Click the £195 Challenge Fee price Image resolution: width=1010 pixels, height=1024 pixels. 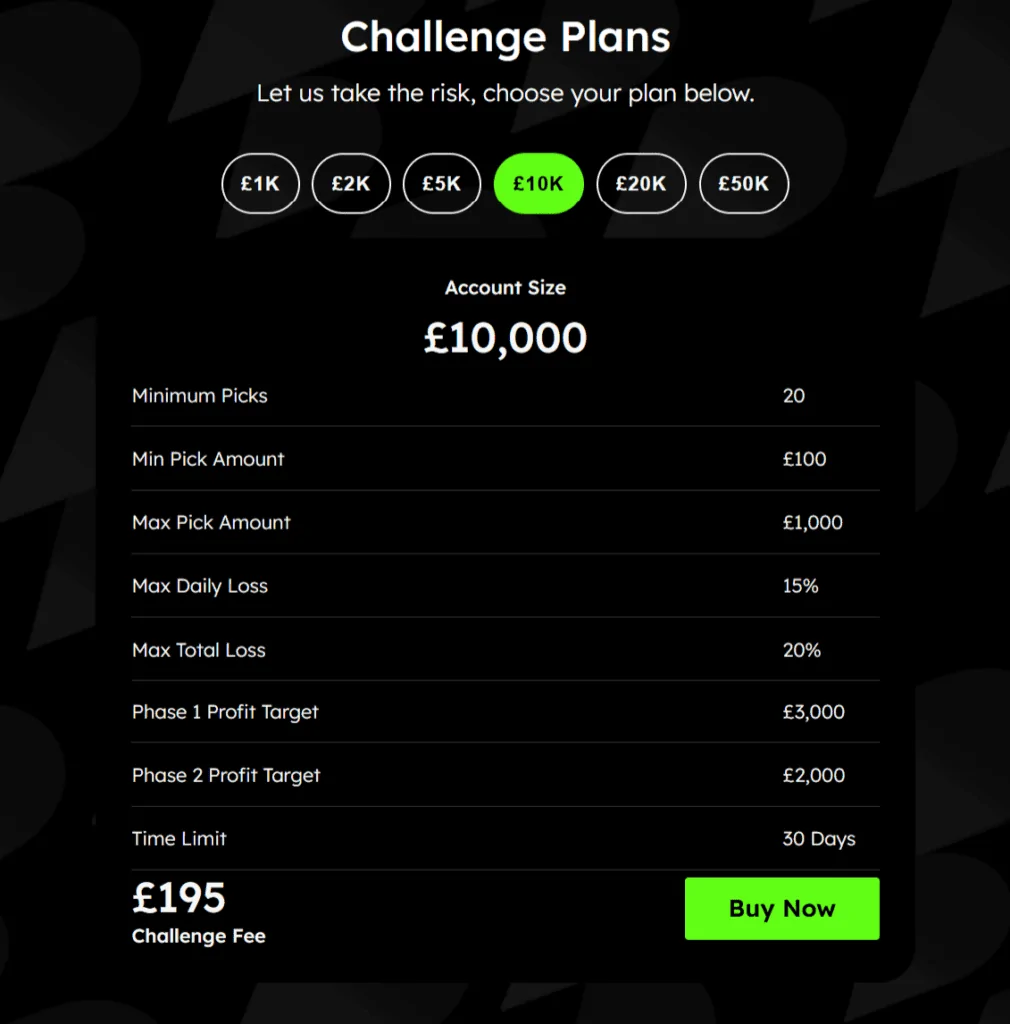point(178,898)
